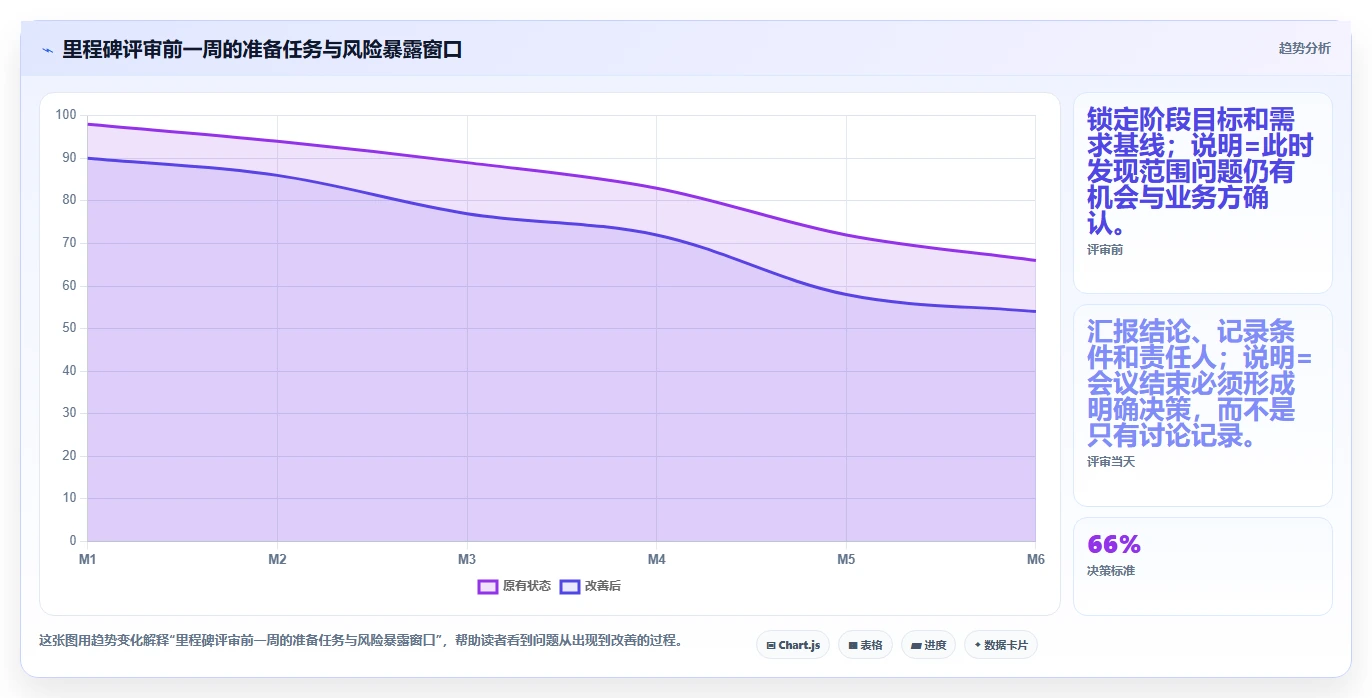Viewport: 1372px width, 698px height.
Task: Click the 0 y-axis value
Action: [72, 541]
